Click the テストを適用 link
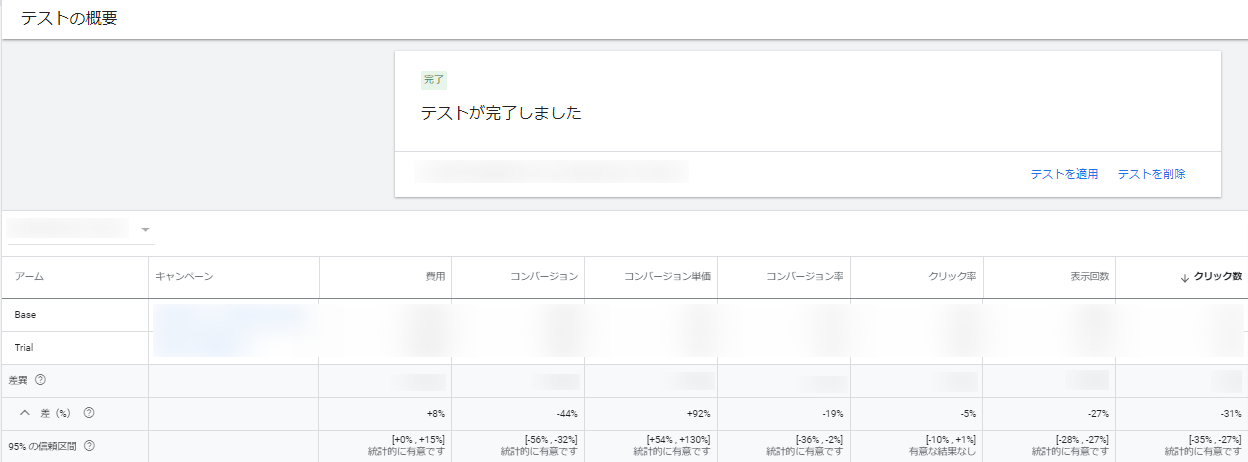This screenshot has width=1248, height=462. [1064, 174]
